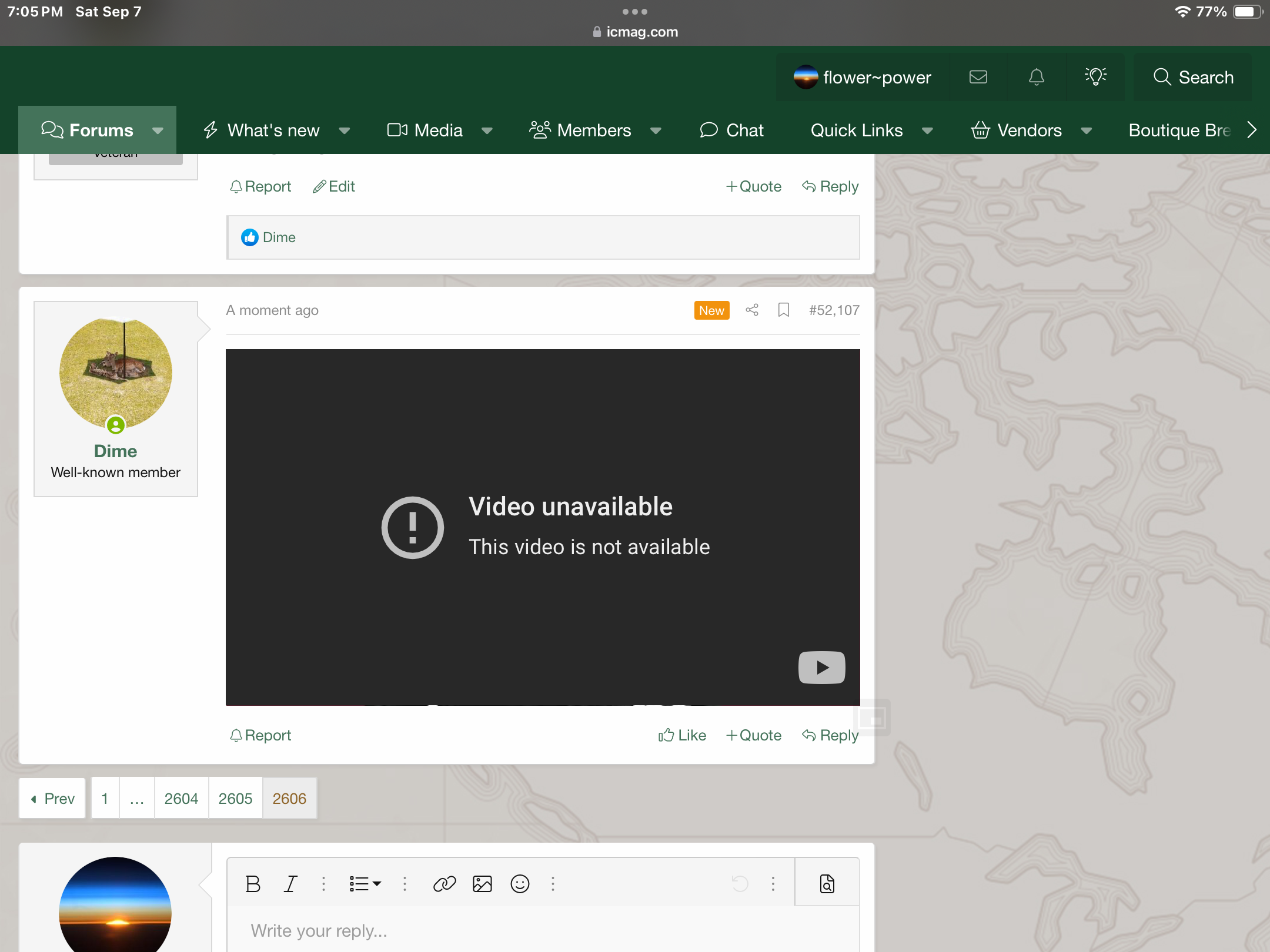Open Dime's avatar image

point(116,373)
